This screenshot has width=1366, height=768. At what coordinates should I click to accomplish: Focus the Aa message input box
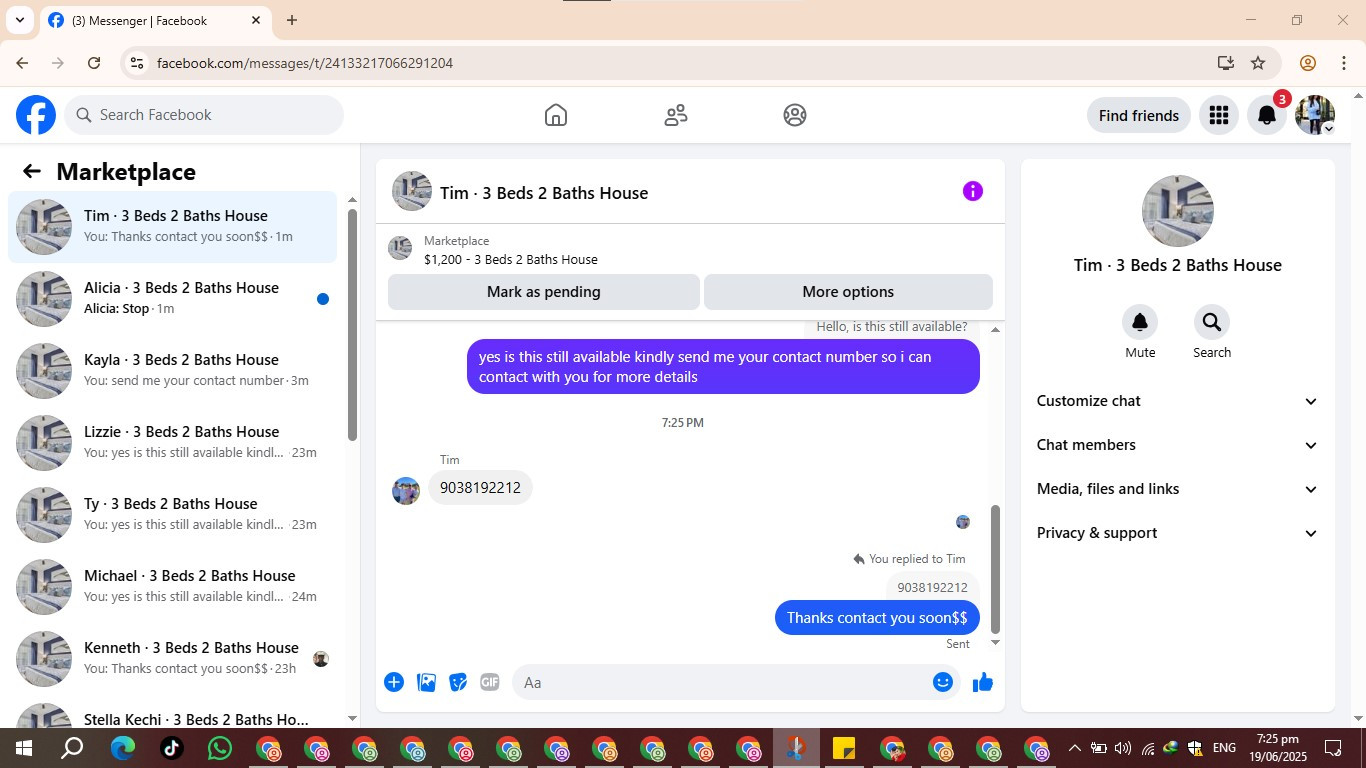pos(736,682)
